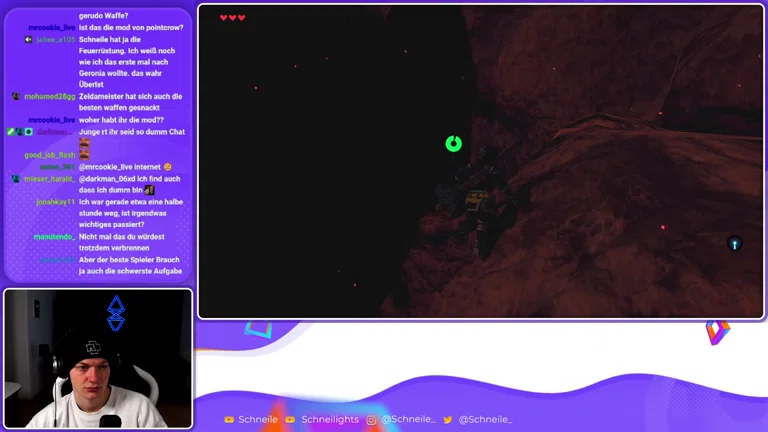The image size is (768, 432).
Task: Select username good_job_flash in chat
Action: coord(50,156)
